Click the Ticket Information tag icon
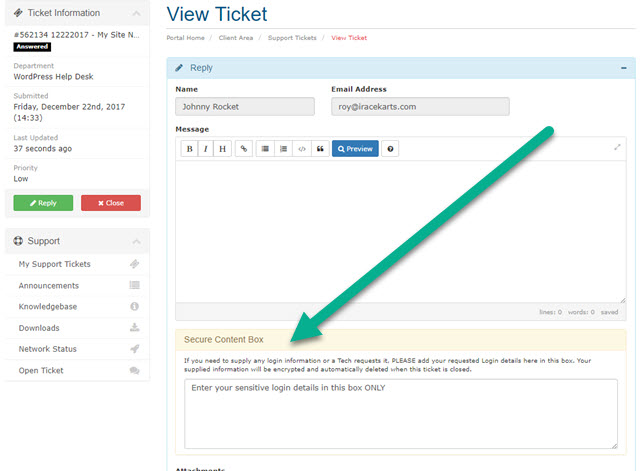This screenshot has width=640, height=471. coord(18,13)
